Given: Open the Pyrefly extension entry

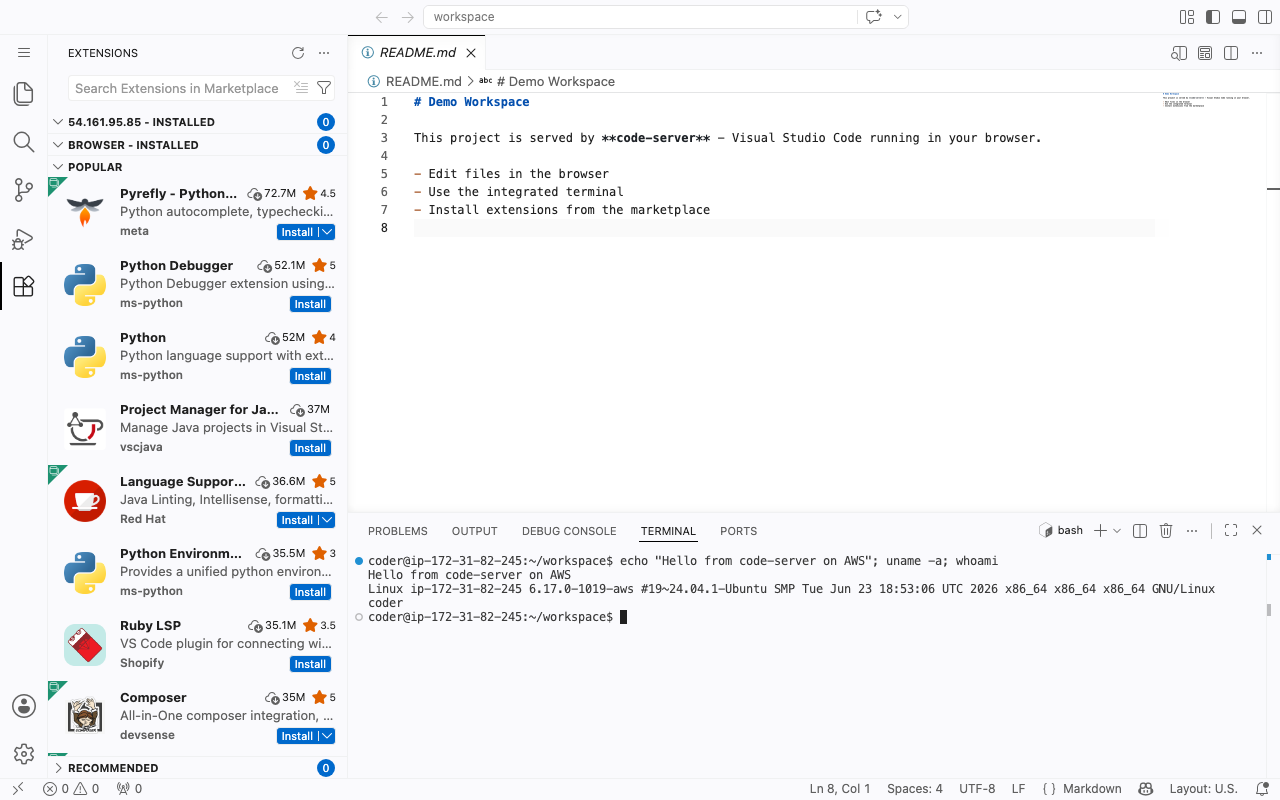Looking at the screenshot, I should (198, 212).
